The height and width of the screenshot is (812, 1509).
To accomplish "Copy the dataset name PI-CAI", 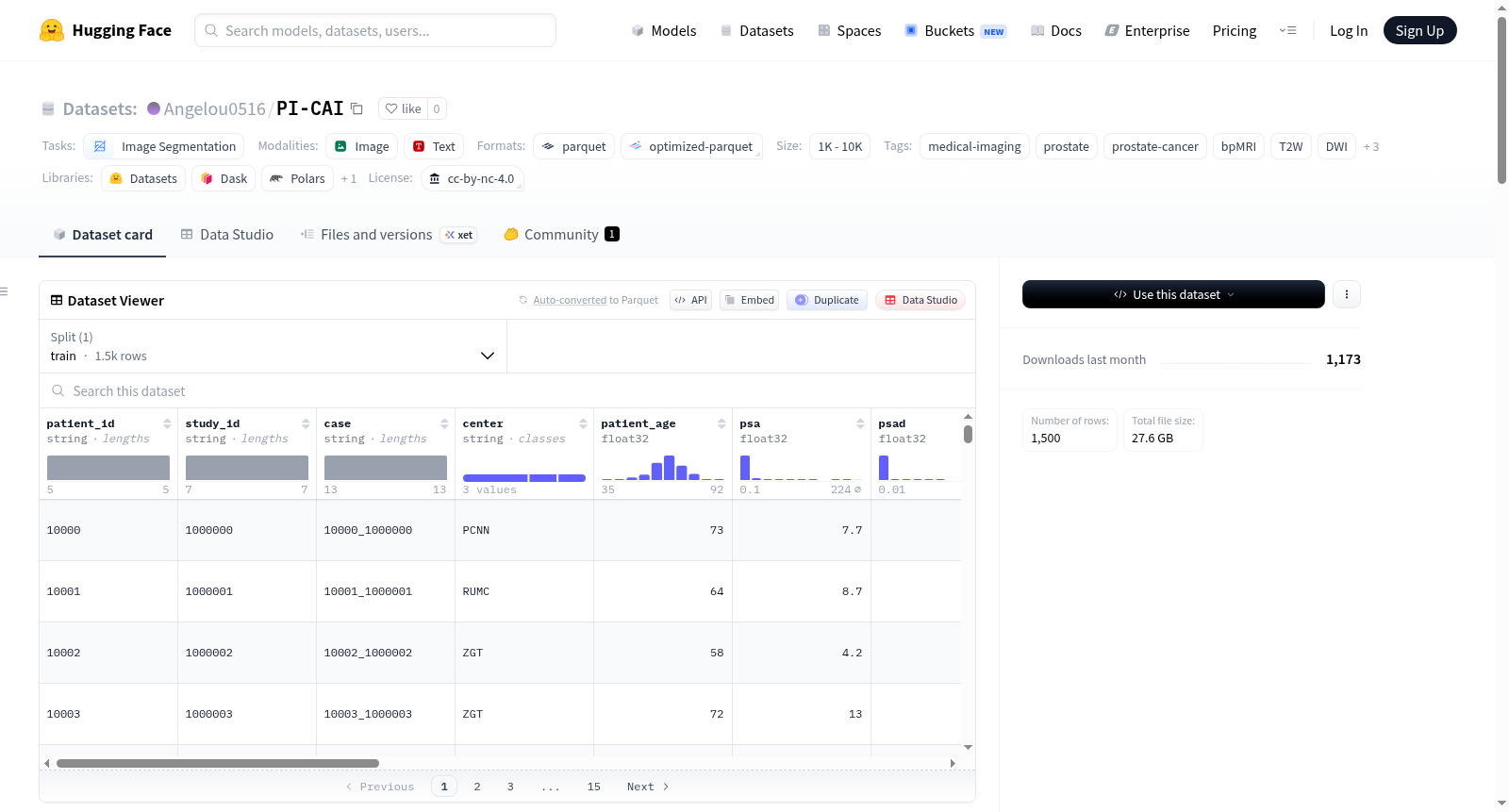I will point(357,108).
